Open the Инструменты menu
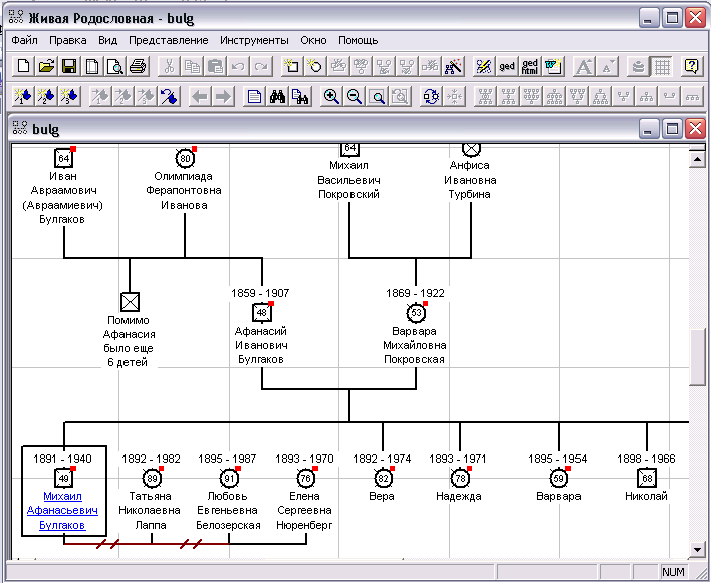The image size is (711, 583). (x=254, y=40)
